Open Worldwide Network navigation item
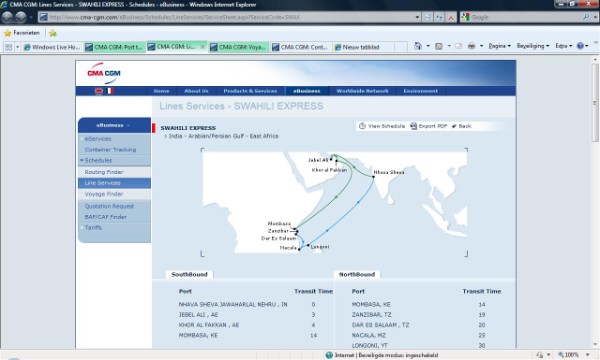This screenshot has height=360, width=600. point(362,91)
